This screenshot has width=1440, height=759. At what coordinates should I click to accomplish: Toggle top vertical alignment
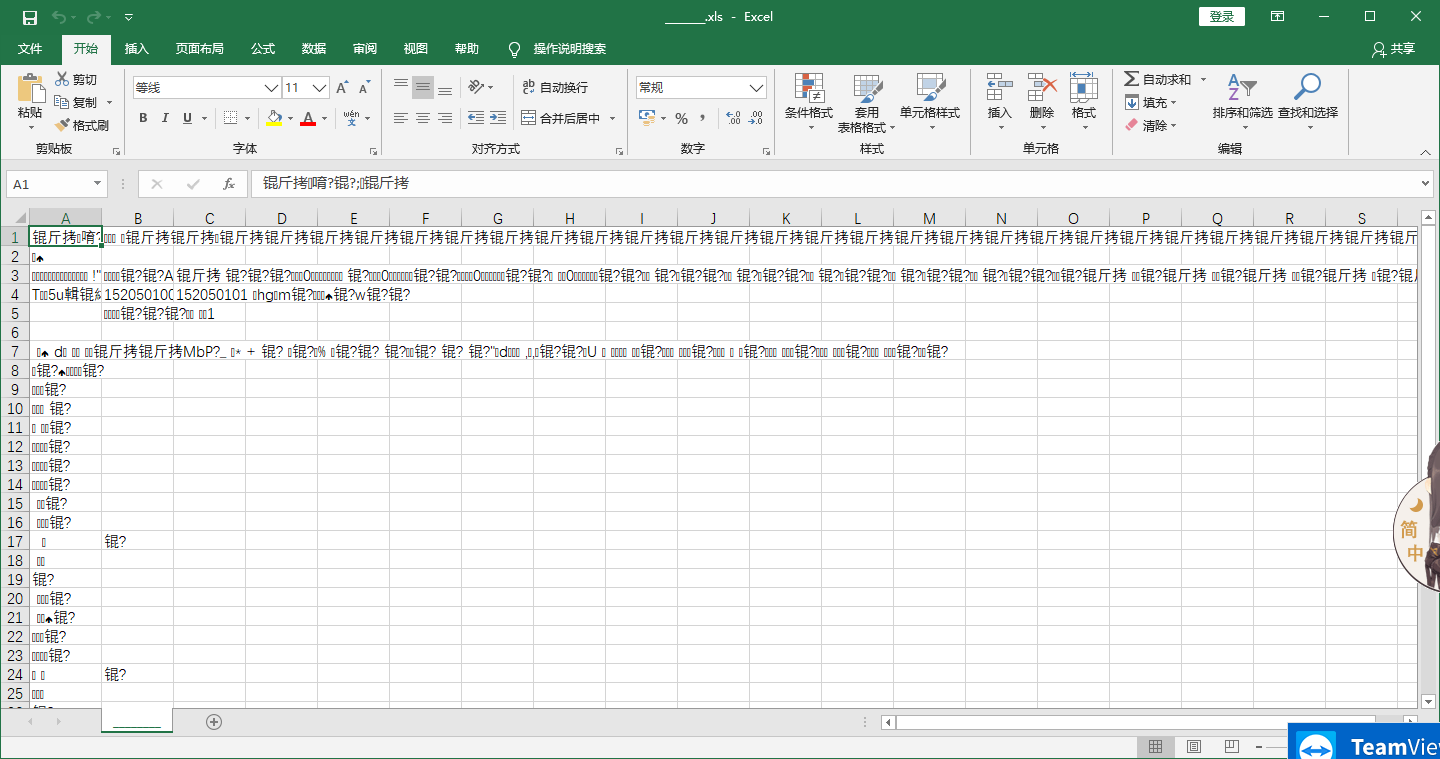click(x=401, y=87)
